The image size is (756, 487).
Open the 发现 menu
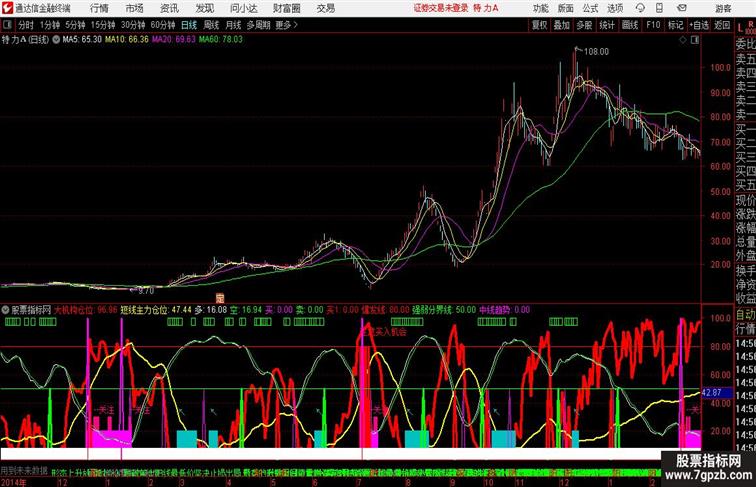click(x=204, y=8)
